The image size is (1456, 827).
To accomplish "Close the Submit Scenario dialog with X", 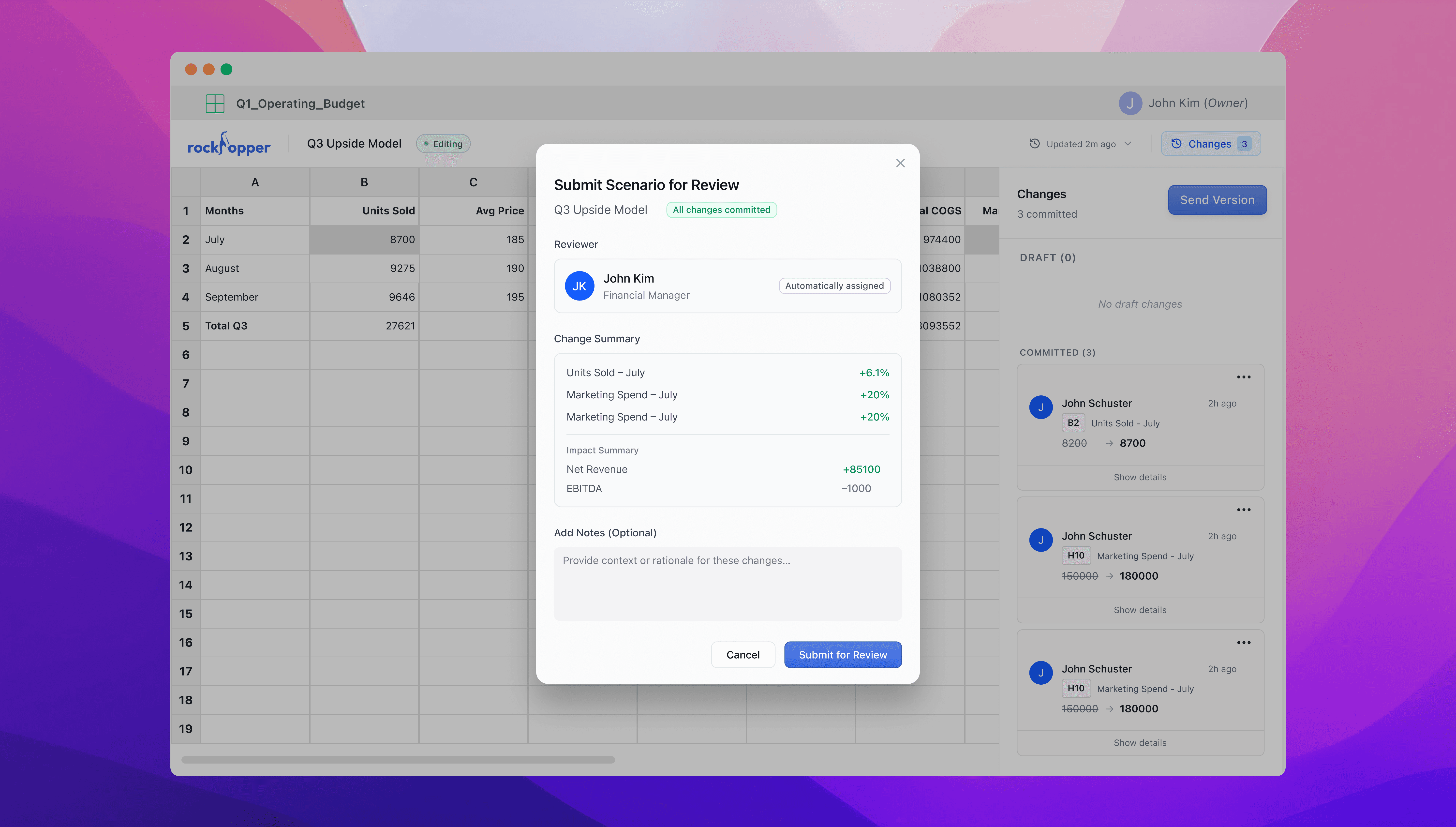I will coord(900,163).
